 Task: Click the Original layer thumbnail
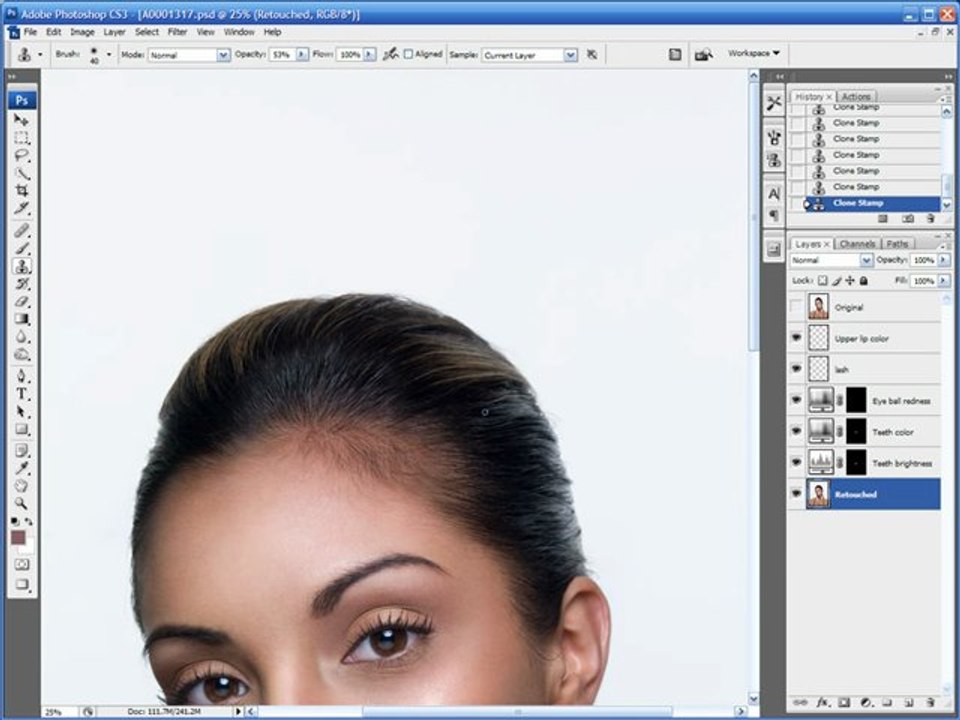tap(819, 307)
